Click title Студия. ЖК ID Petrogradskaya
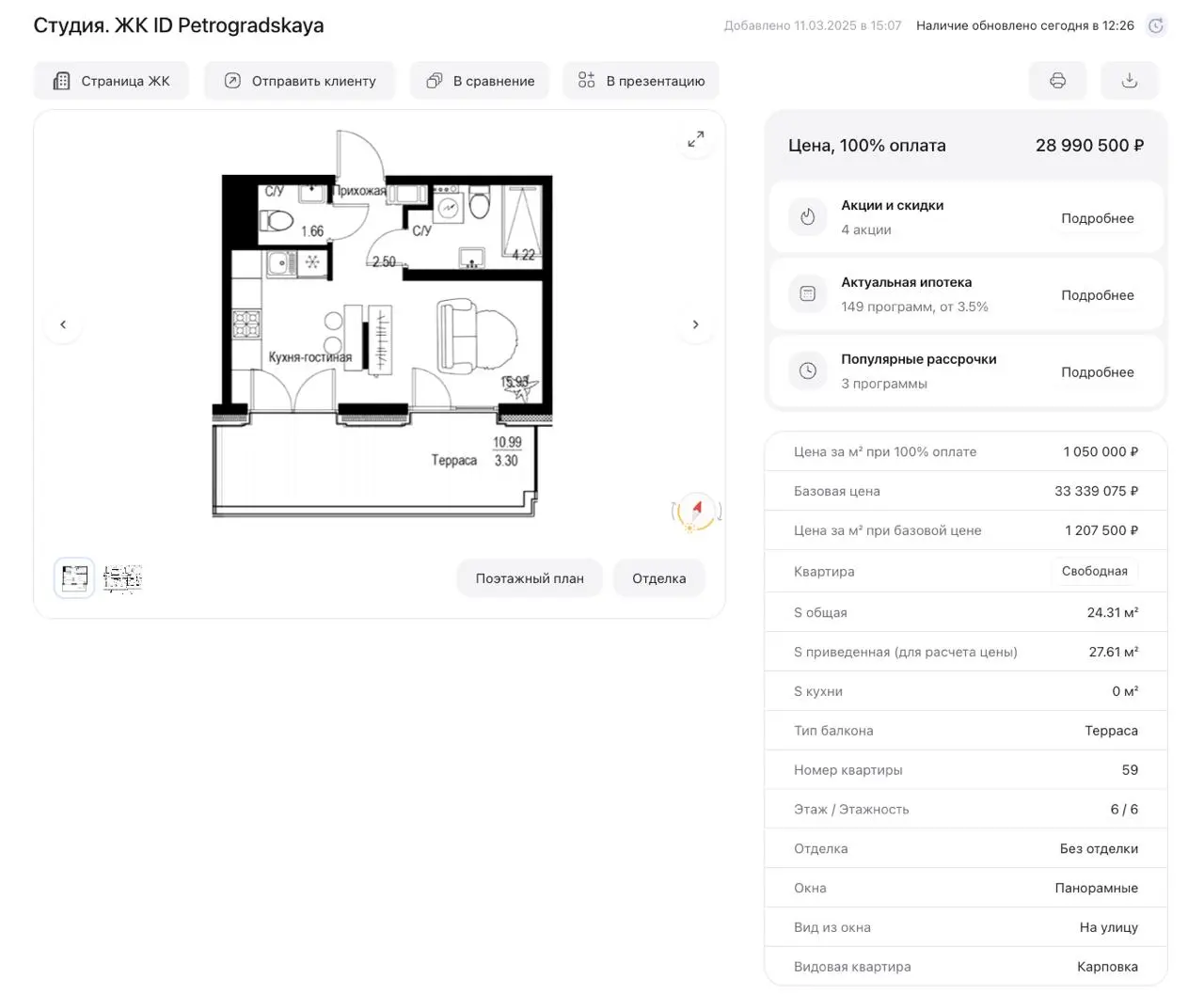This screenshot has width=1204, height=994. [179, 25]
